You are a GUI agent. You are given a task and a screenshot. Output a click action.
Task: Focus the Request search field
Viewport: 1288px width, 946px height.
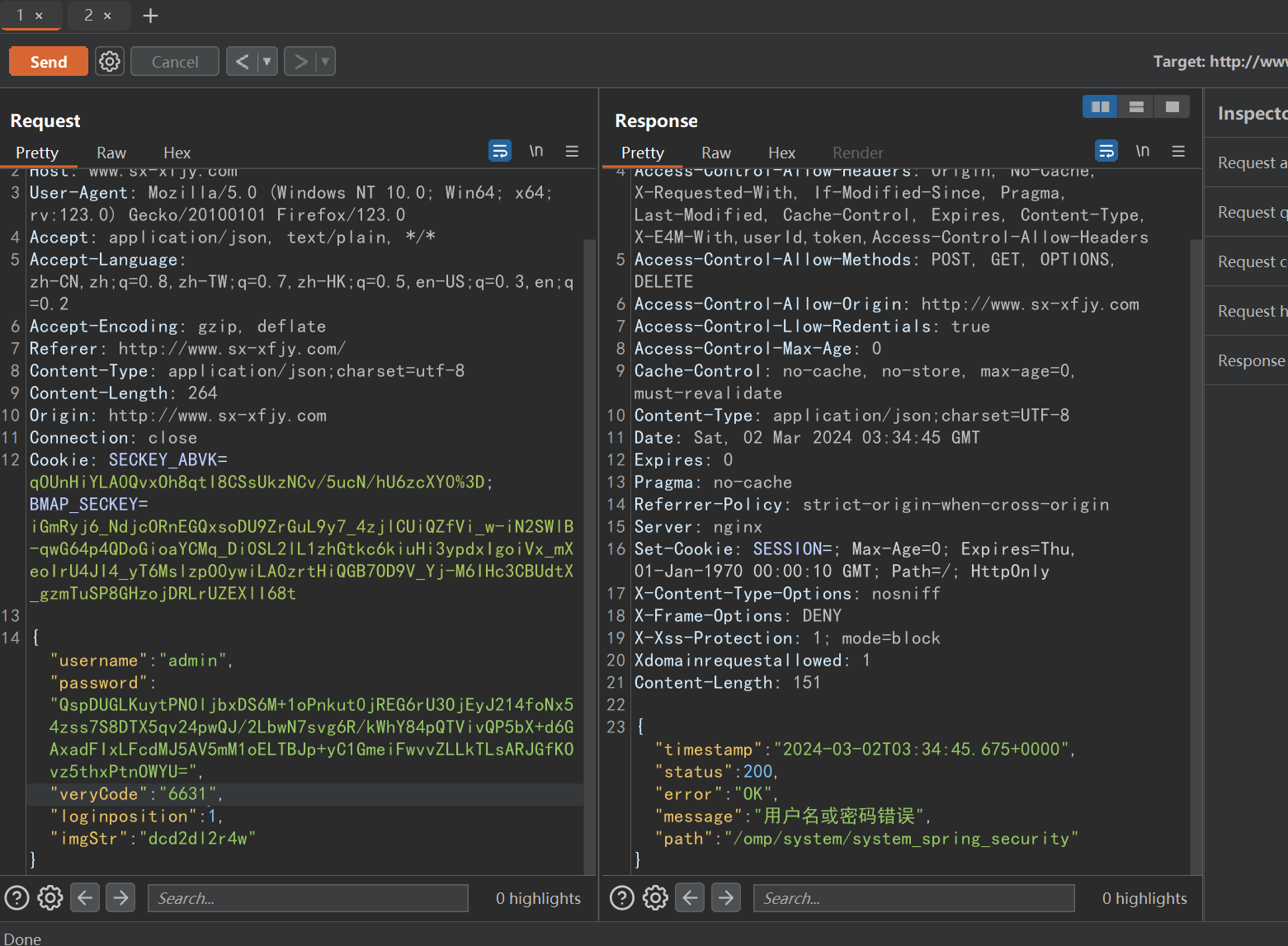(x=308, y=898)
